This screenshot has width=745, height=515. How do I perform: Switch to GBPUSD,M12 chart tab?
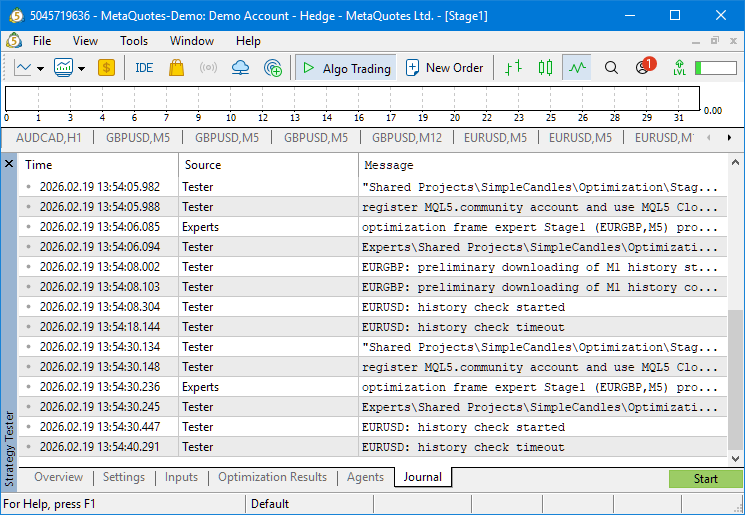pyautogui.click(x=407, y=138)
